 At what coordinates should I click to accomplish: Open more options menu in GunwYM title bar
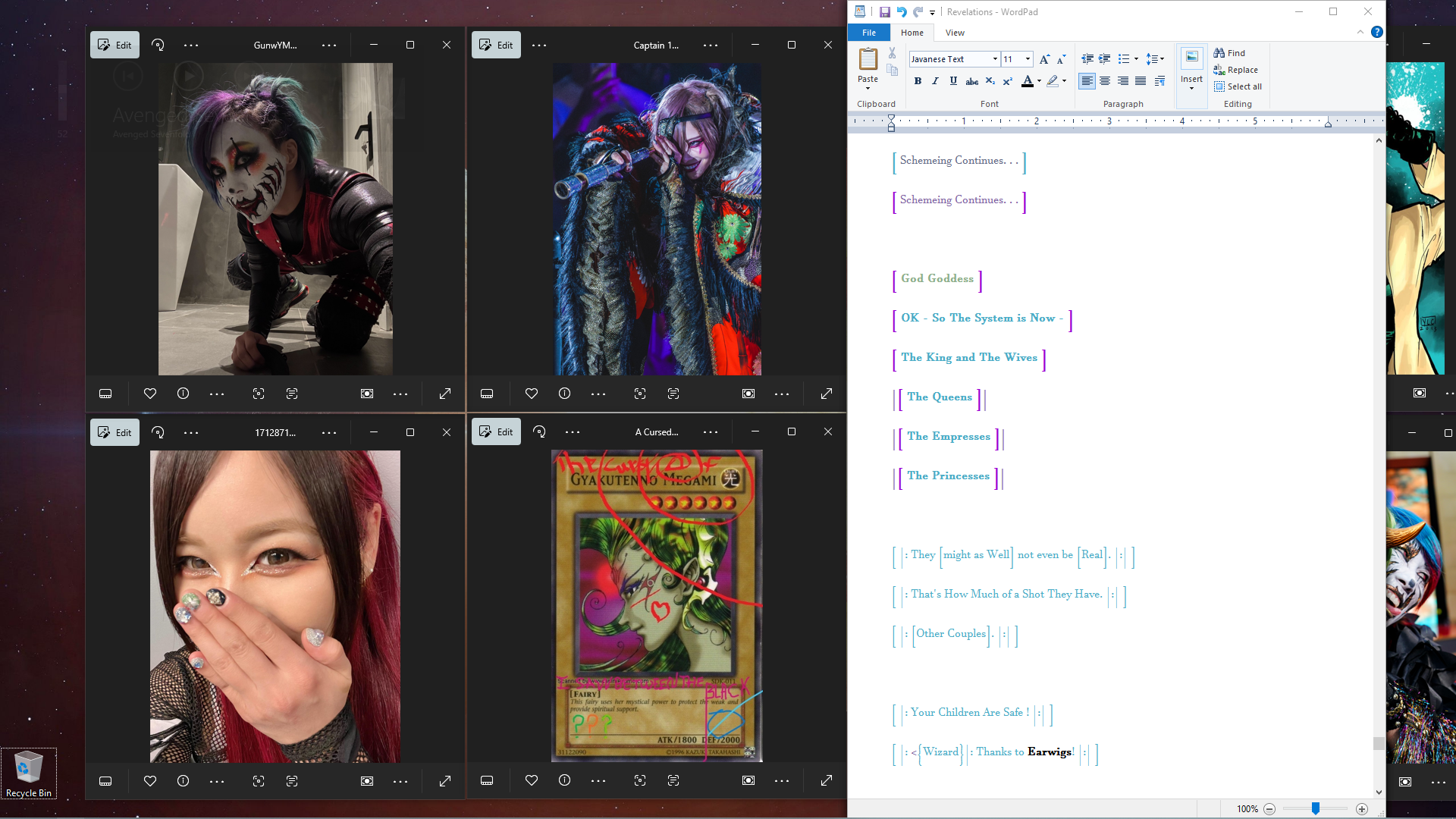point(329,45)
